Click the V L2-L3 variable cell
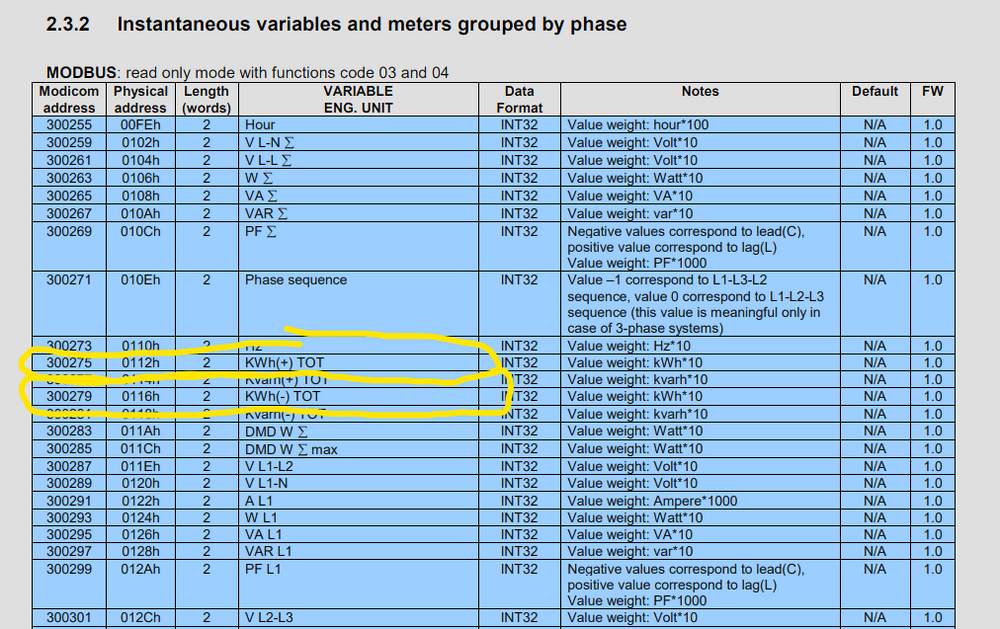Screen dimensions: 1000x629 click(x=269, y=618)
